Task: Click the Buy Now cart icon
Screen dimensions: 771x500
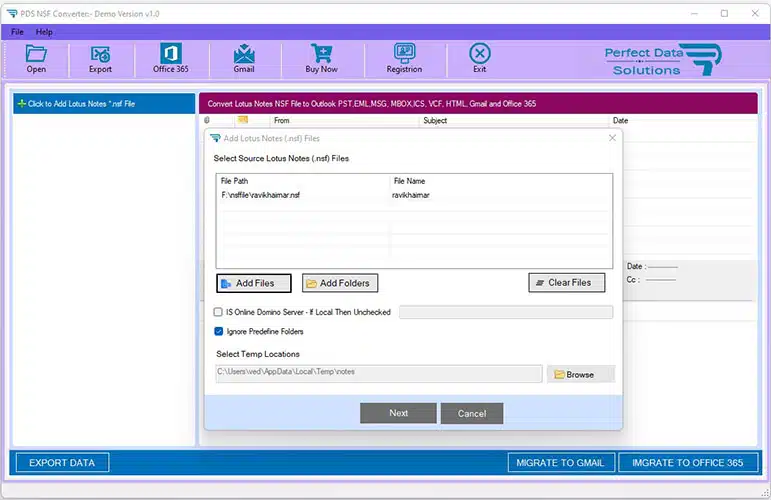Action: [322, 59]
